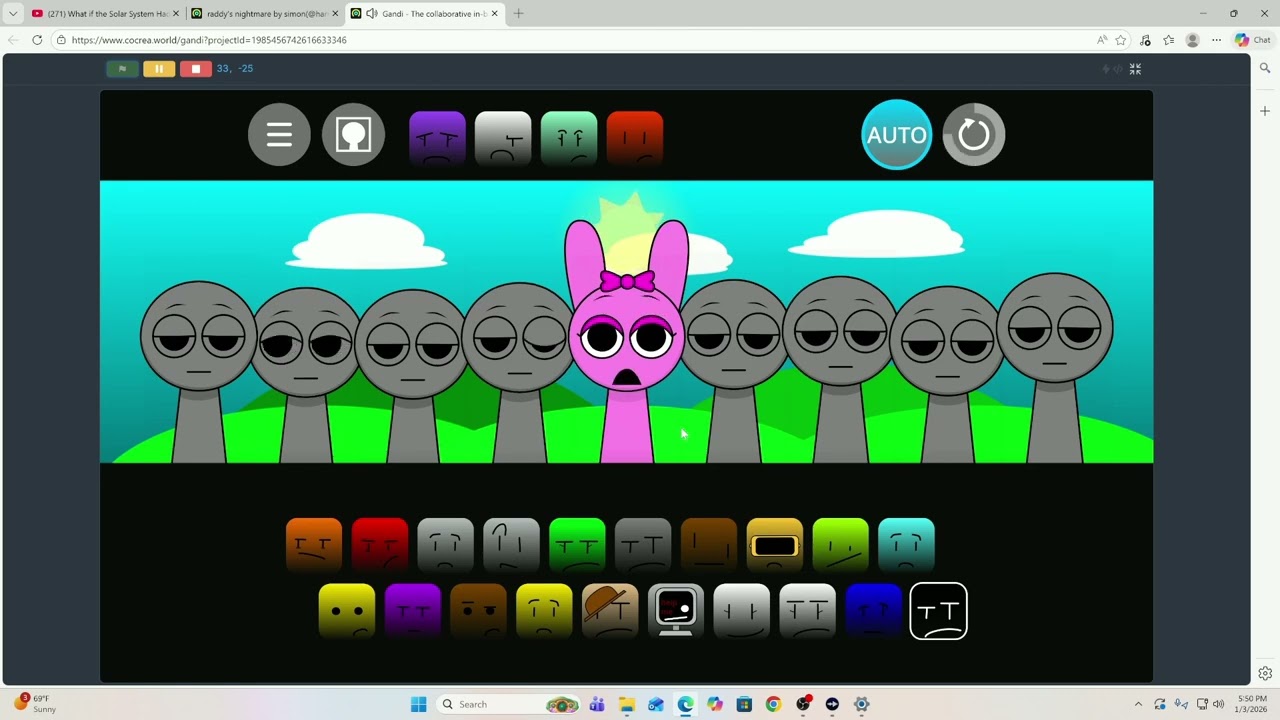Select the mint green face icon at top
Viewport: 1280px width, 720px height.
pos(569,139)
